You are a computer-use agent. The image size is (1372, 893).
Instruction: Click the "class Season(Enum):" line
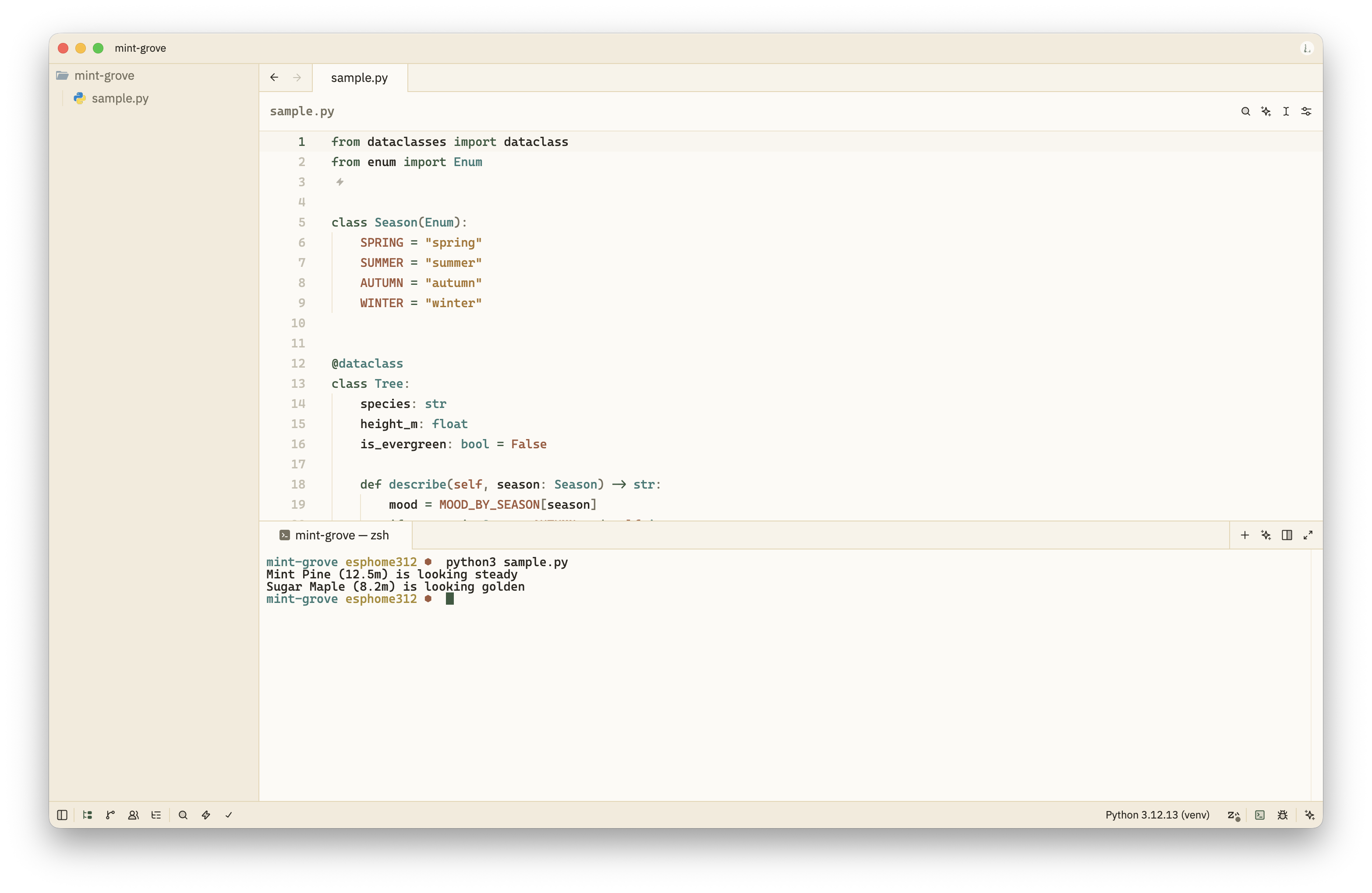[399, 223]
